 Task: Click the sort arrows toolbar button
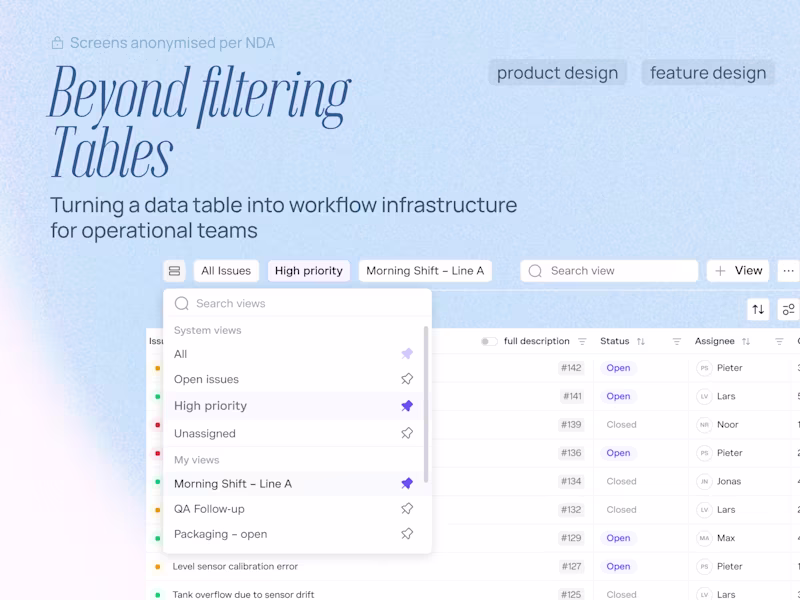tap(758, 309)
